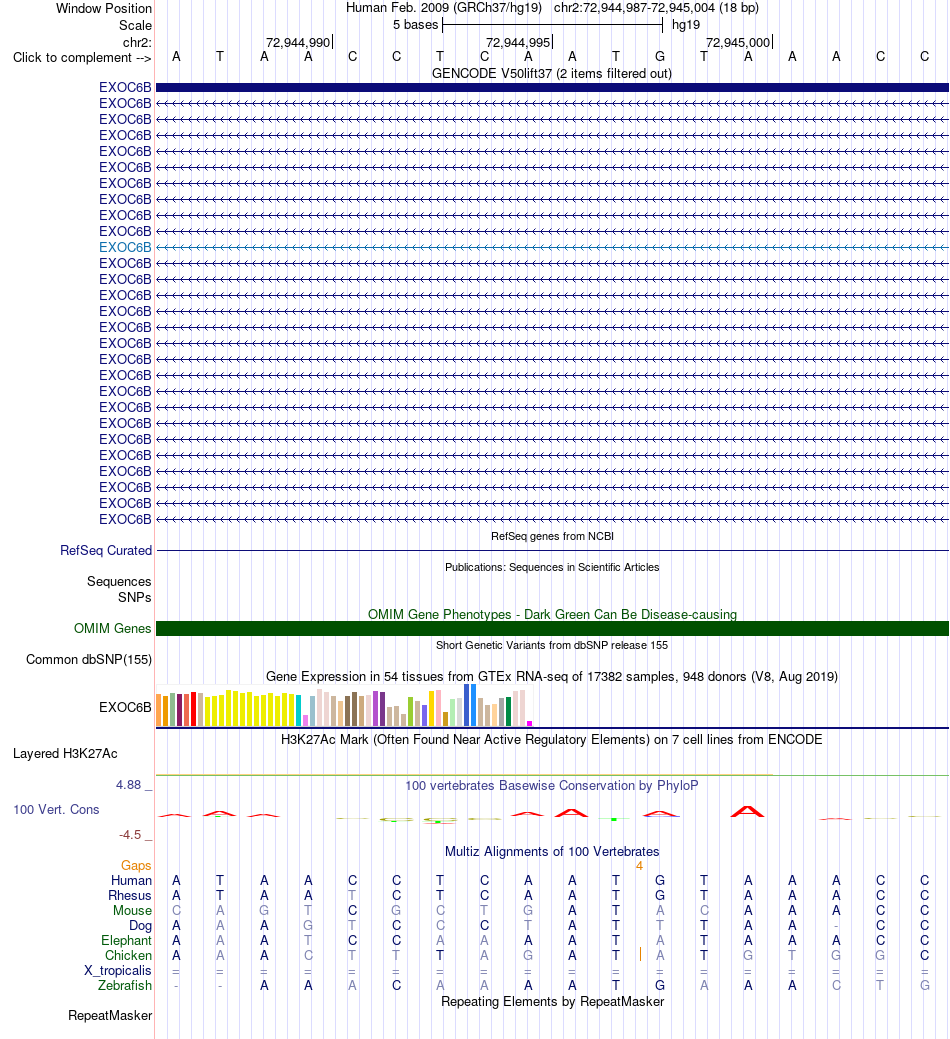Click the chr2:72,944,987-72,945,004 position text
This screenshot has width=950, height=1039.
[x=656, y=8]
